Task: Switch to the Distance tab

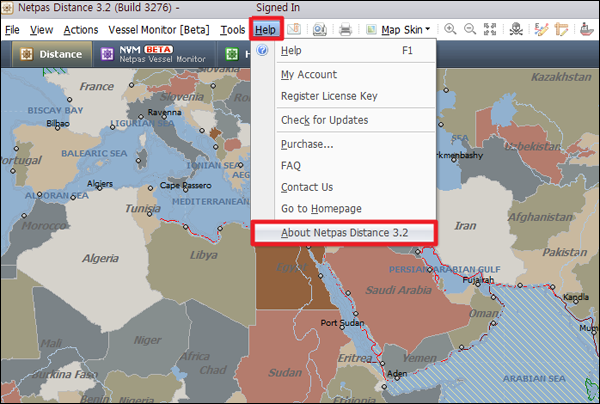Action: (x=52, y=54)
